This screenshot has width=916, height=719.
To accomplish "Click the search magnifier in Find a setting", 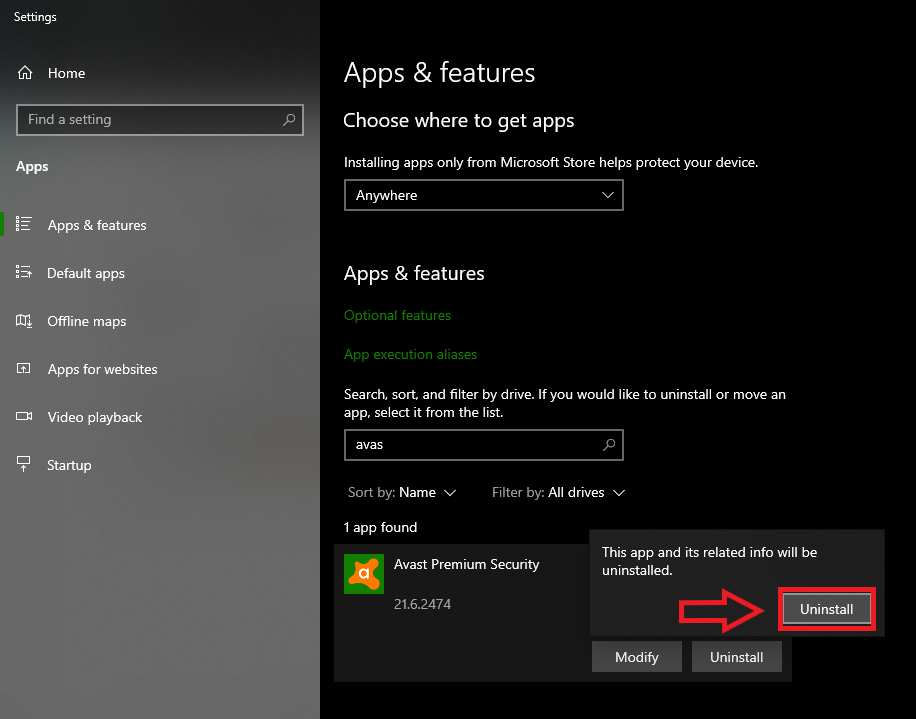I will point(289,120).
